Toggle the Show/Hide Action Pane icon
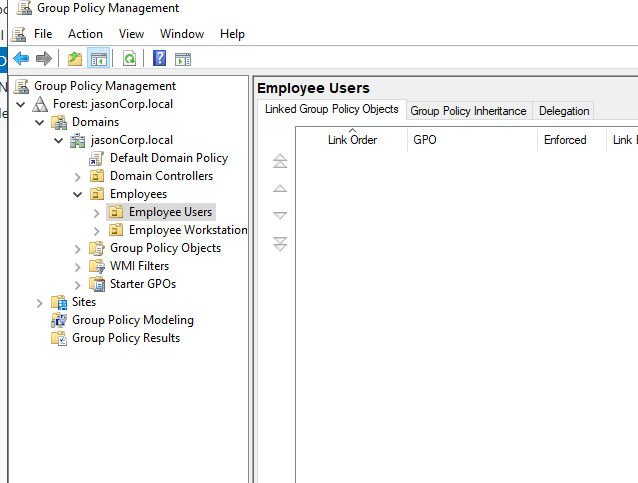 pos(183,59)
